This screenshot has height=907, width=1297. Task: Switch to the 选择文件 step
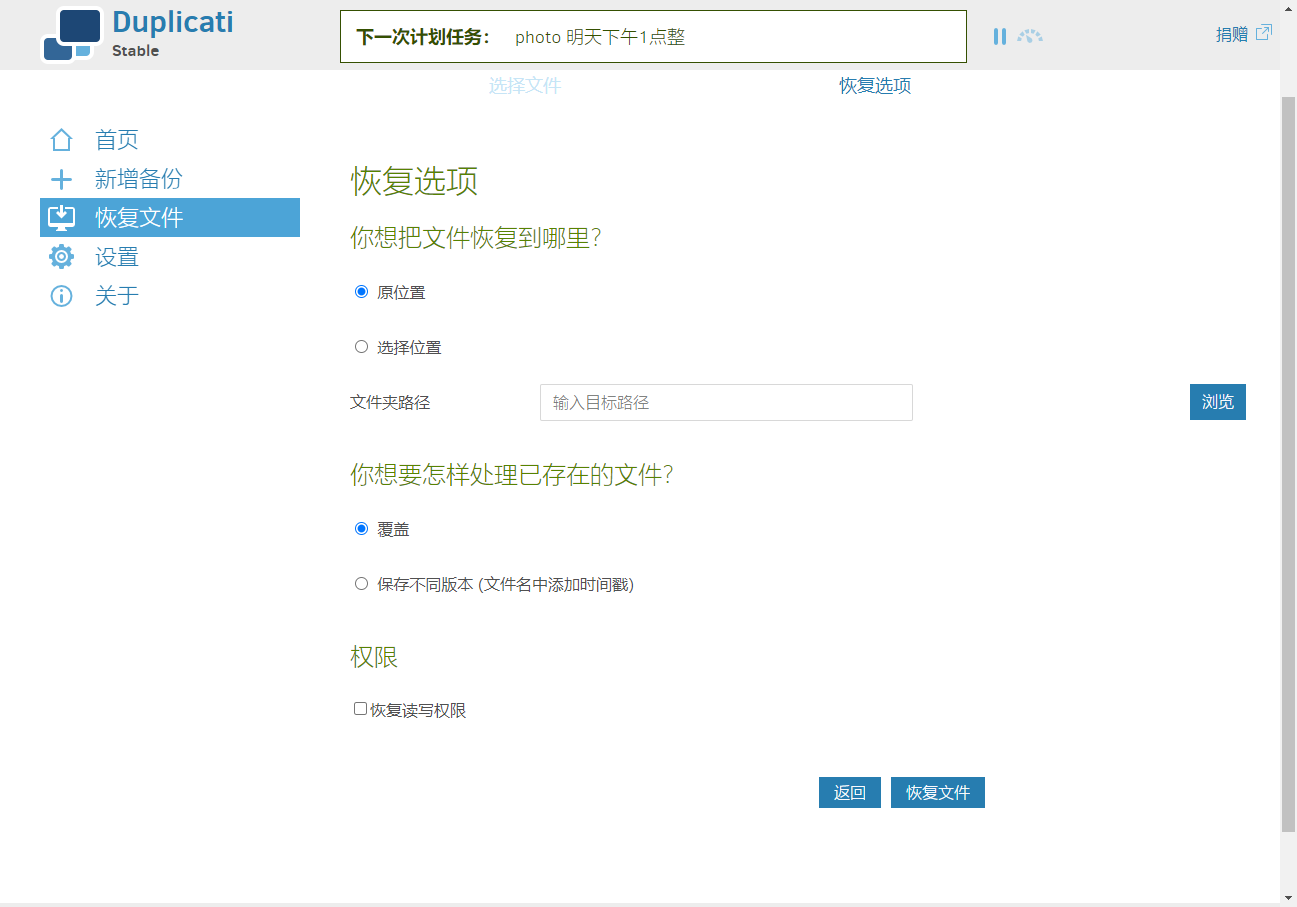(x=525, y=86)
